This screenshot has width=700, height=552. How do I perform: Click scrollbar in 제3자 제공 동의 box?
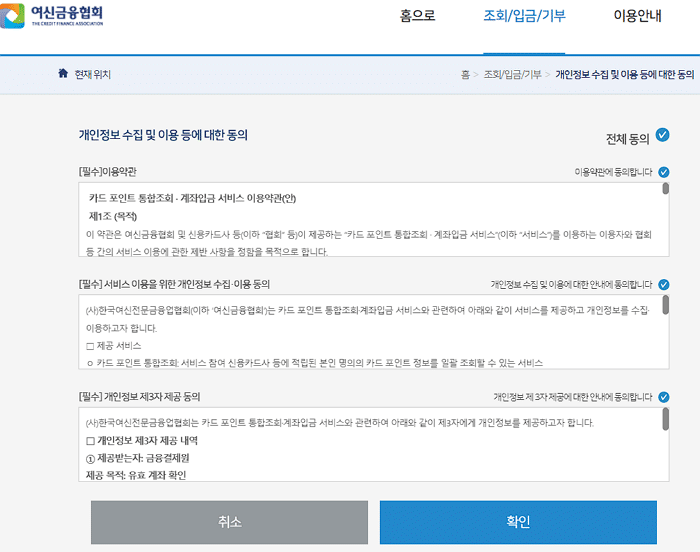(x=665, y=419)
